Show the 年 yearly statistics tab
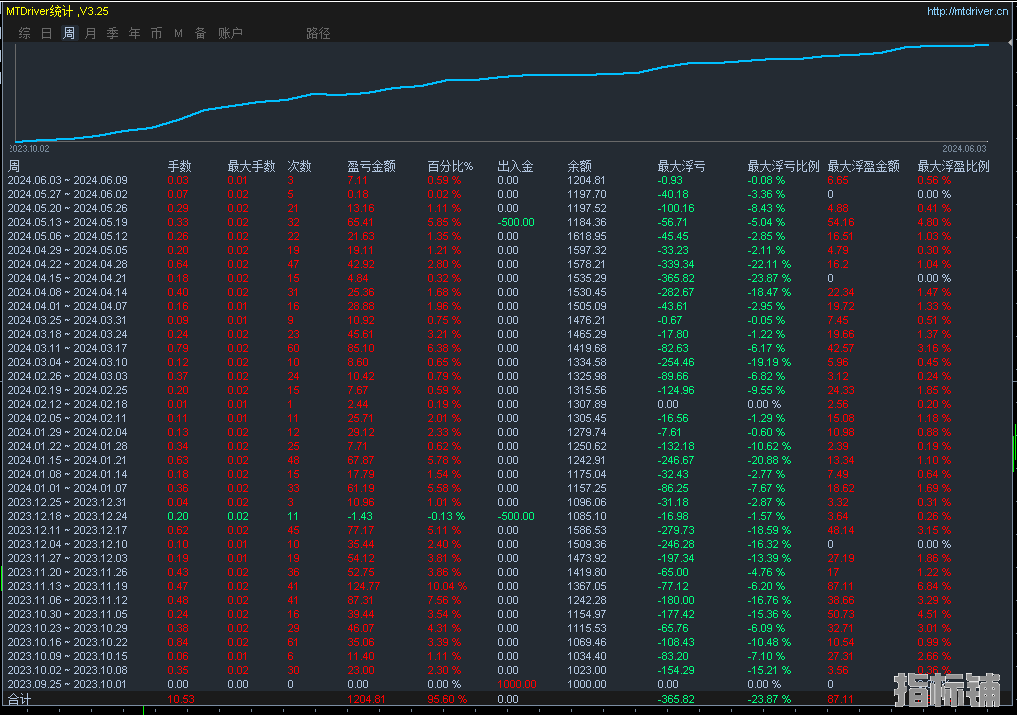The height and width of the screenshot is (715, 1017). pyautogui.click(x=134, y=33)
